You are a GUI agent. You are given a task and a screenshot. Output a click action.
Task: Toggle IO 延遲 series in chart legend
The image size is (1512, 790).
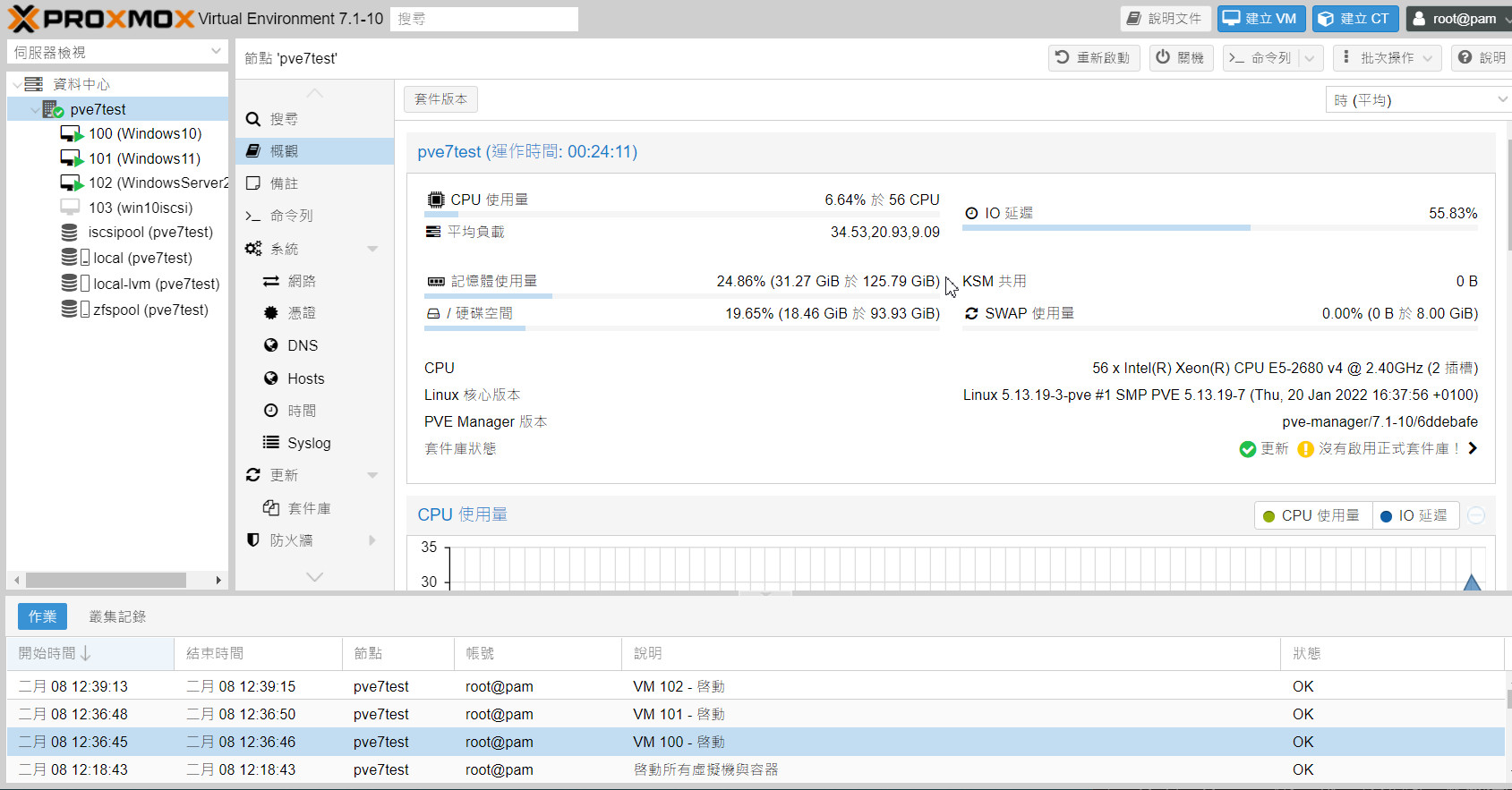click(1414, 515)
